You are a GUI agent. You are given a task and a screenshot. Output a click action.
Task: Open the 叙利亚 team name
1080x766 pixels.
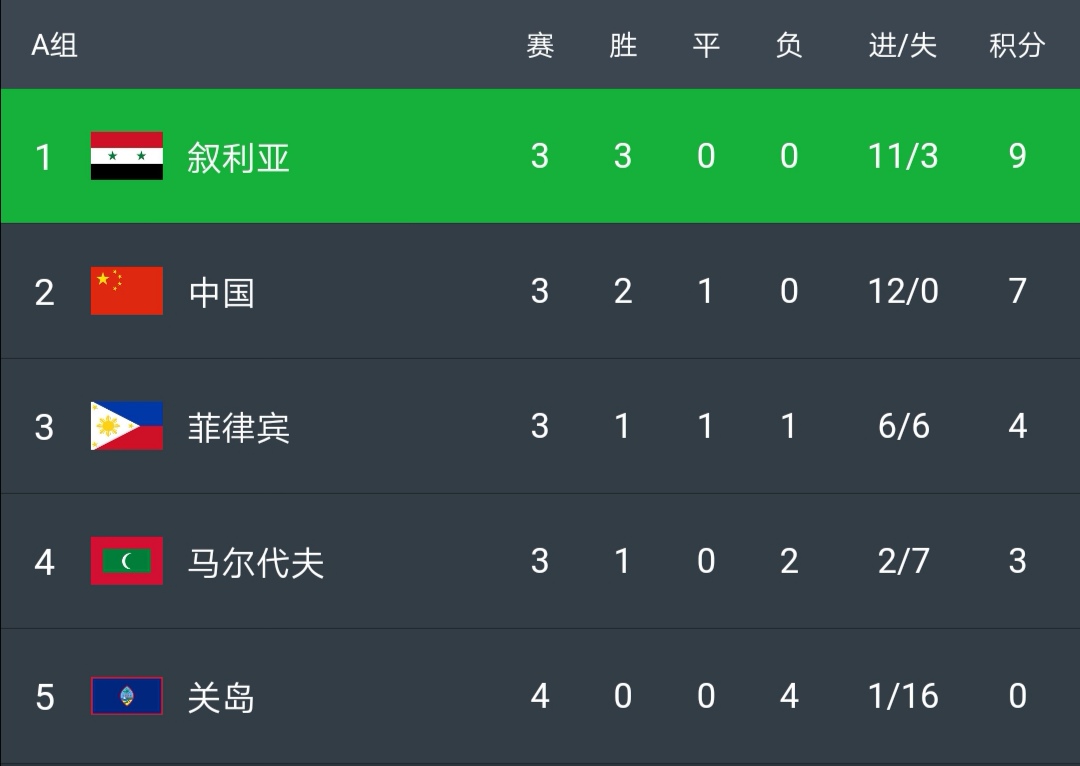point(240,157)
